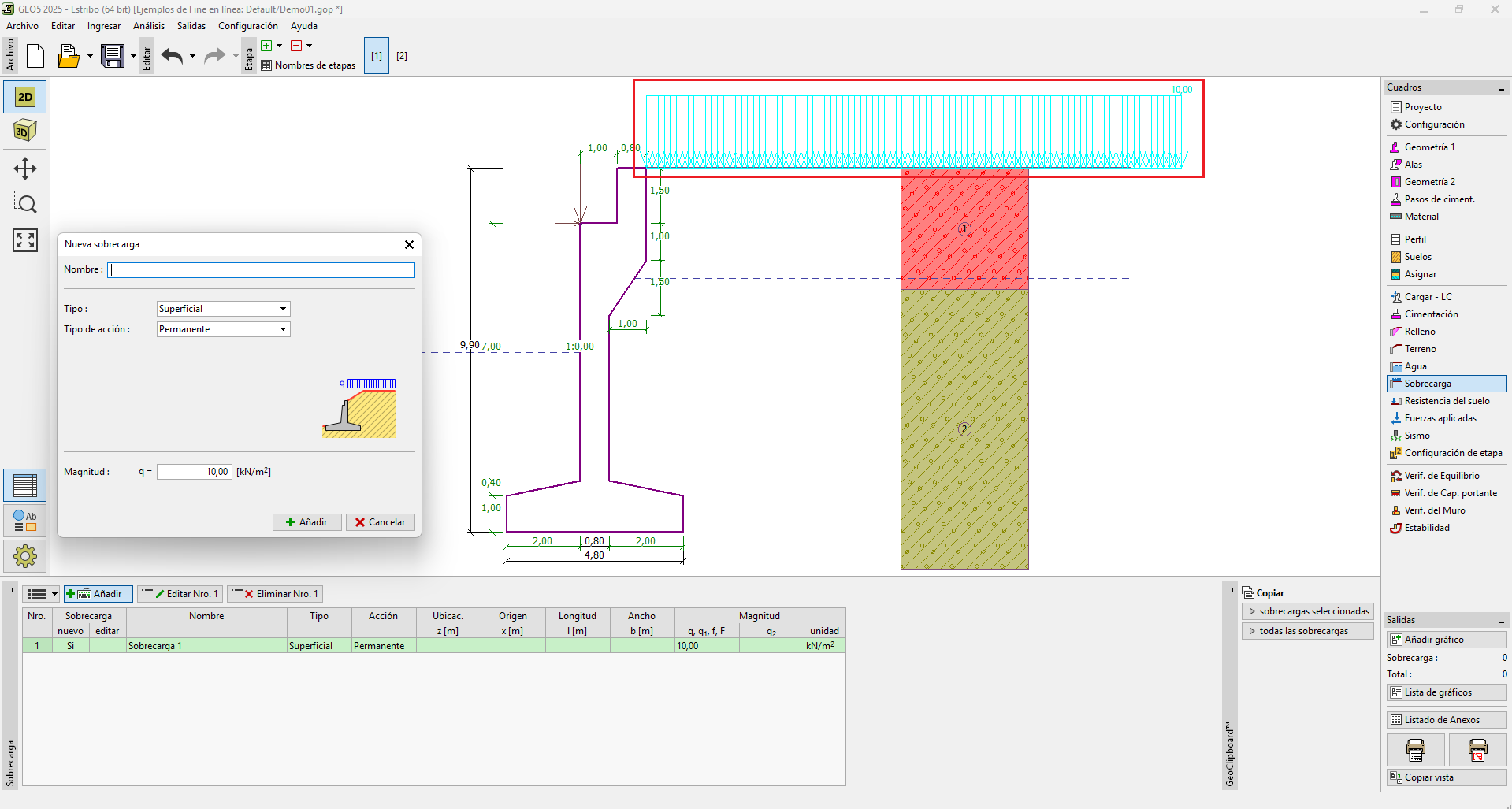Screen dimensions: 1512x809
Task: Save the project with the diskette icon
Action: (x=113, y=56)
